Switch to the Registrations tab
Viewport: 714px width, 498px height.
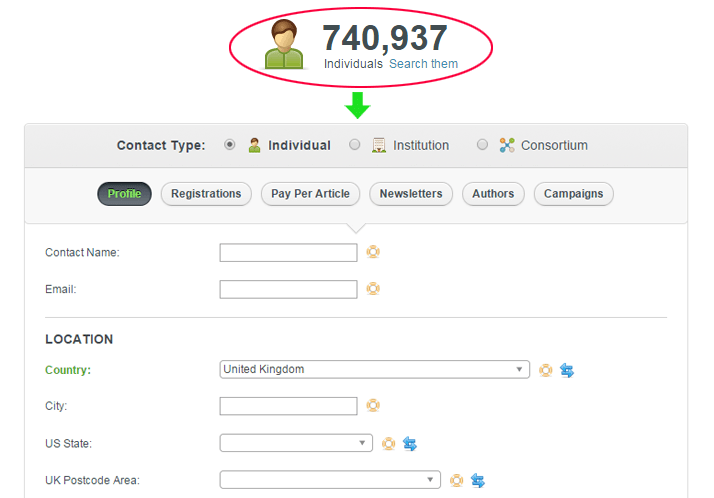(x=206, y=194)
